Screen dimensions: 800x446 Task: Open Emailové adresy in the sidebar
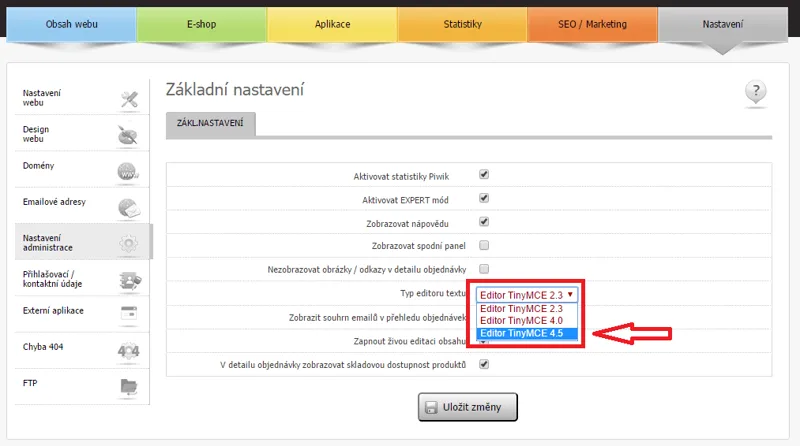pos(54,202)
